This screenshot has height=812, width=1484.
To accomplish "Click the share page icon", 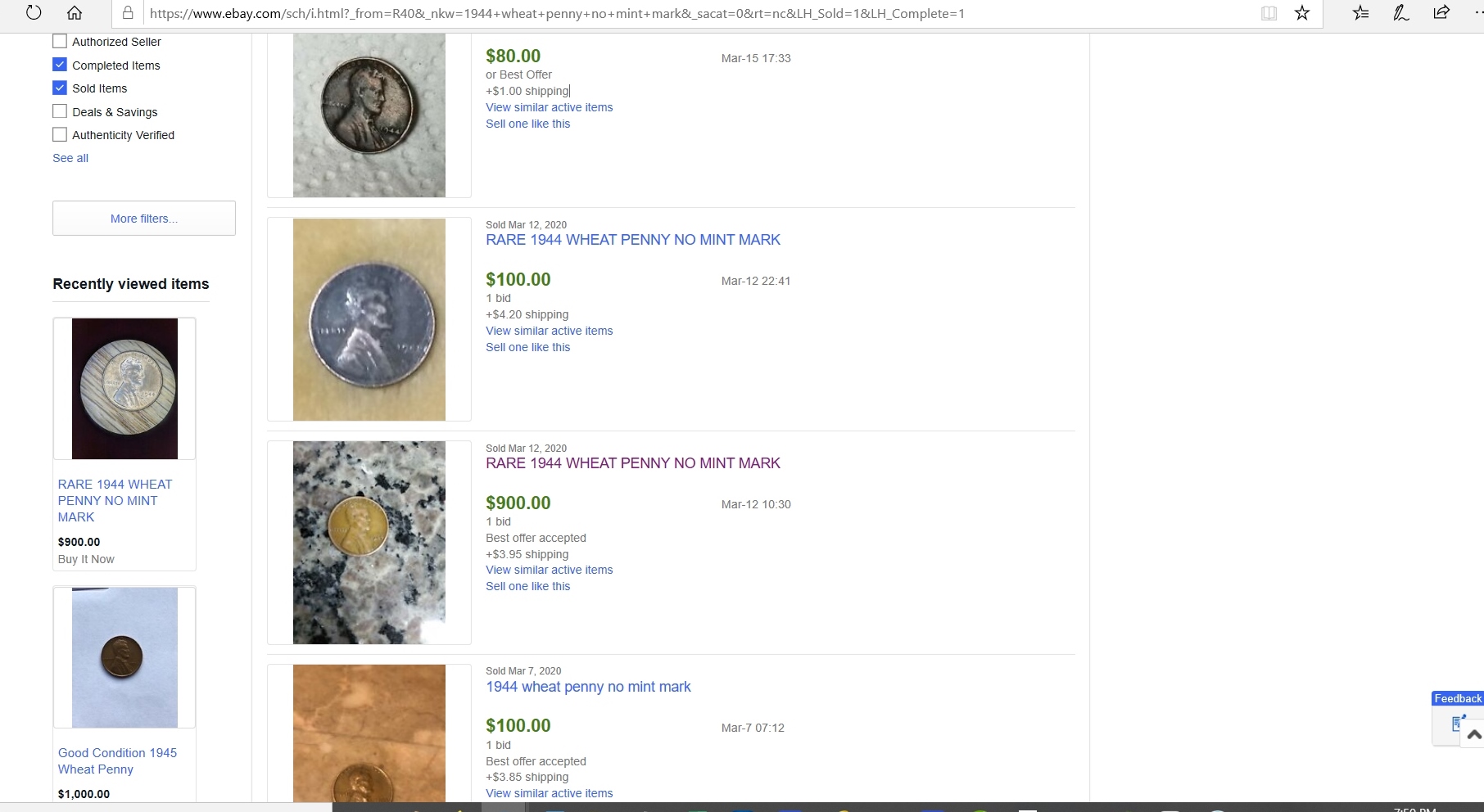I will point(1441,12).
